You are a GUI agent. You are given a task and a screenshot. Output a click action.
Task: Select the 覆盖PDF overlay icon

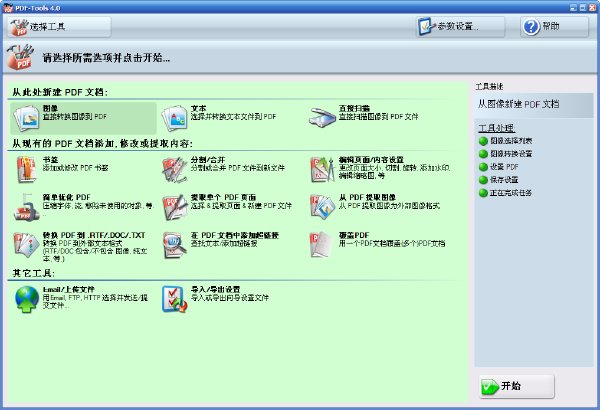321,245
